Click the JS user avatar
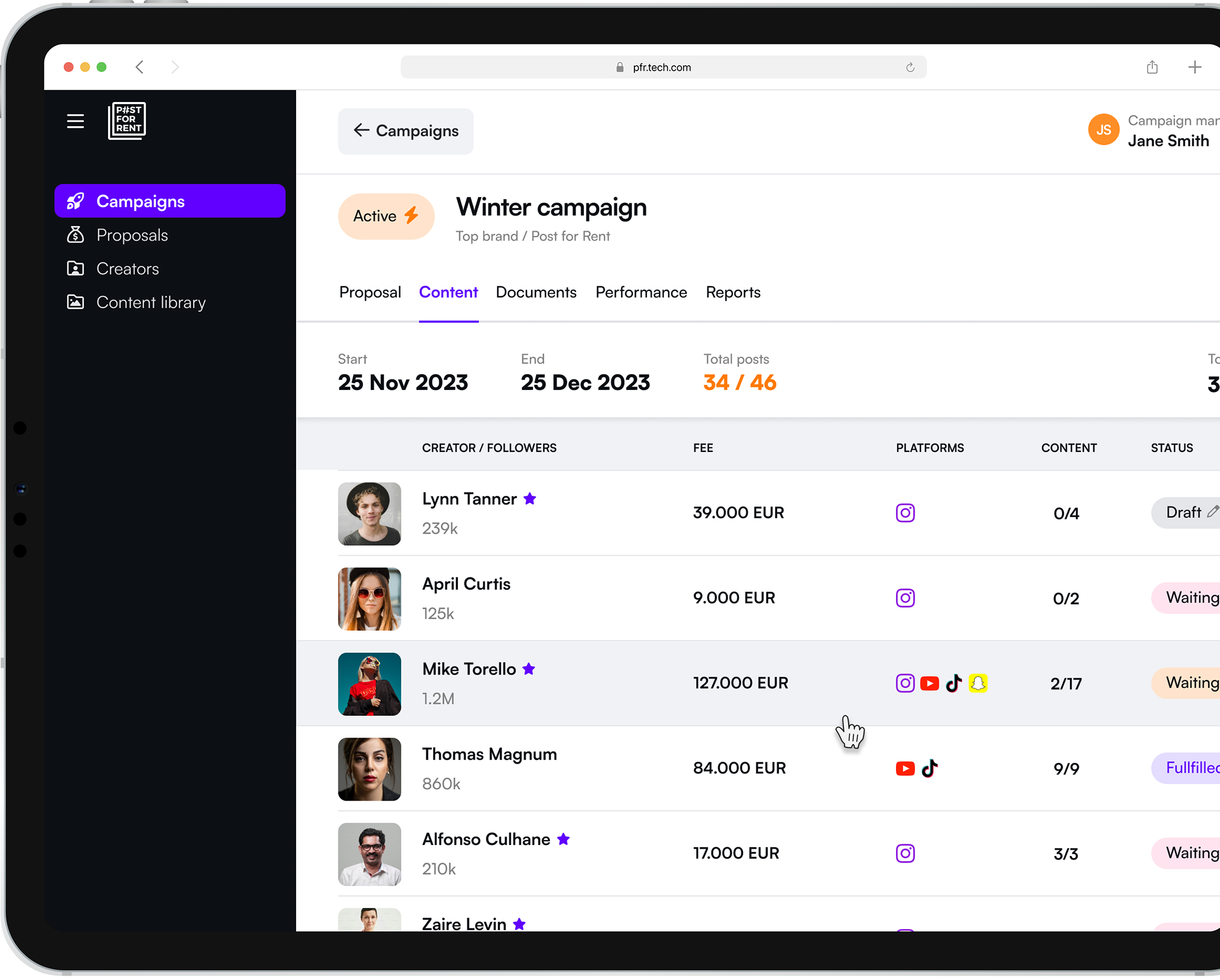 (x=1103, y=129)
